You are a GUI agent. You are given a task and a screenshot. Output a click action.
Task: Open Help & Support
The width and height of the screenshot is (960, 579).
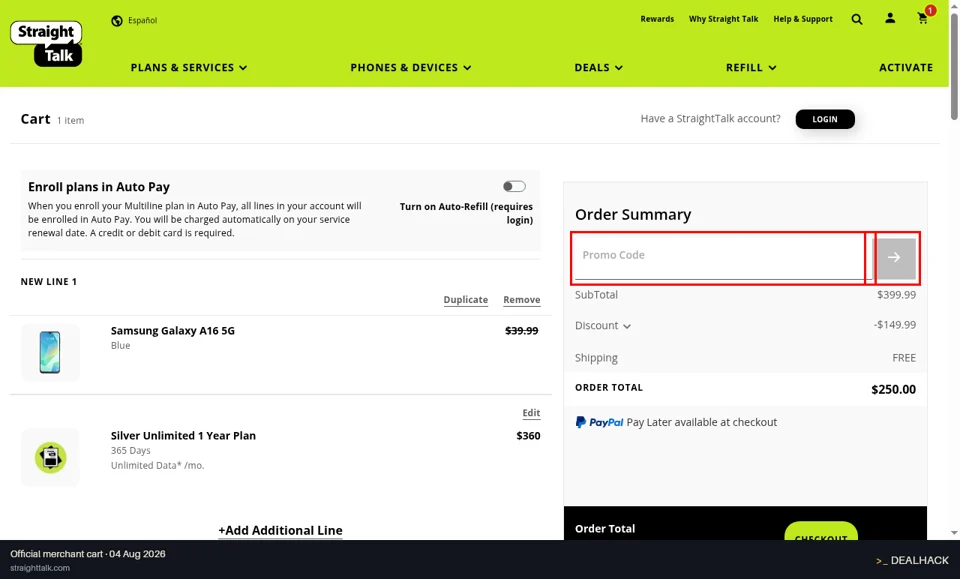[803, 19]
